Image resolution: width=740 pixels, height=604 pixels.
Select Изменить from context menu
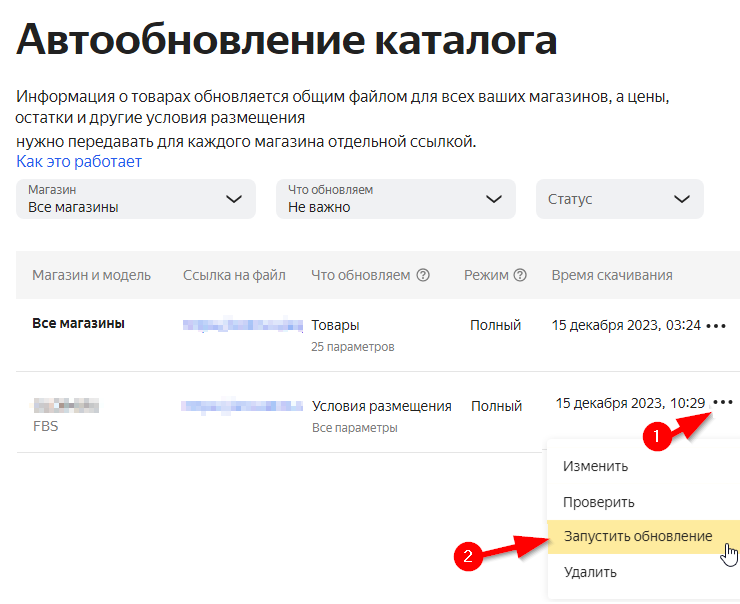(x=596, y=466)
